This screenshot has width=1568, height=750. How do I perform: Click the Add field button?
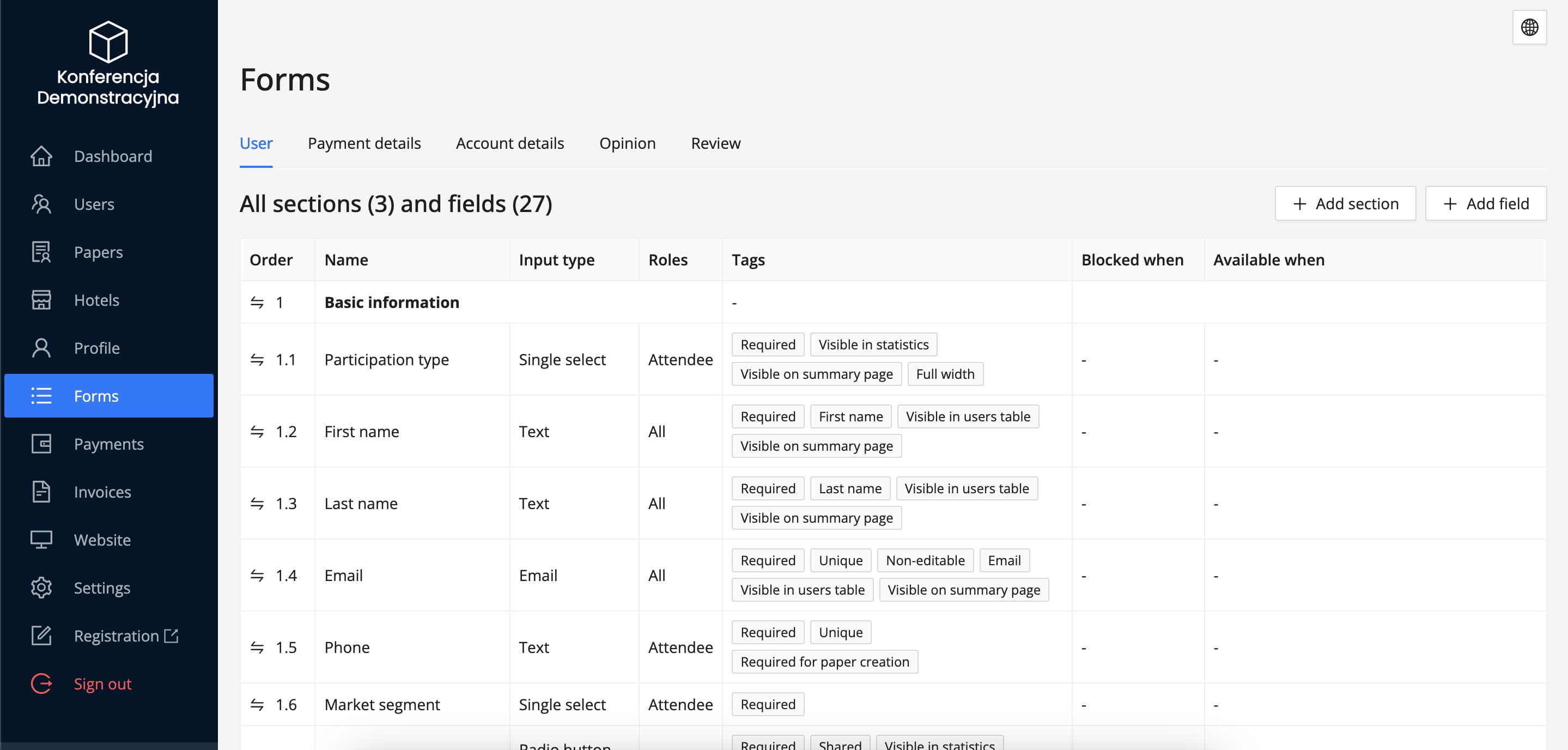click(x=1486, y=203)
